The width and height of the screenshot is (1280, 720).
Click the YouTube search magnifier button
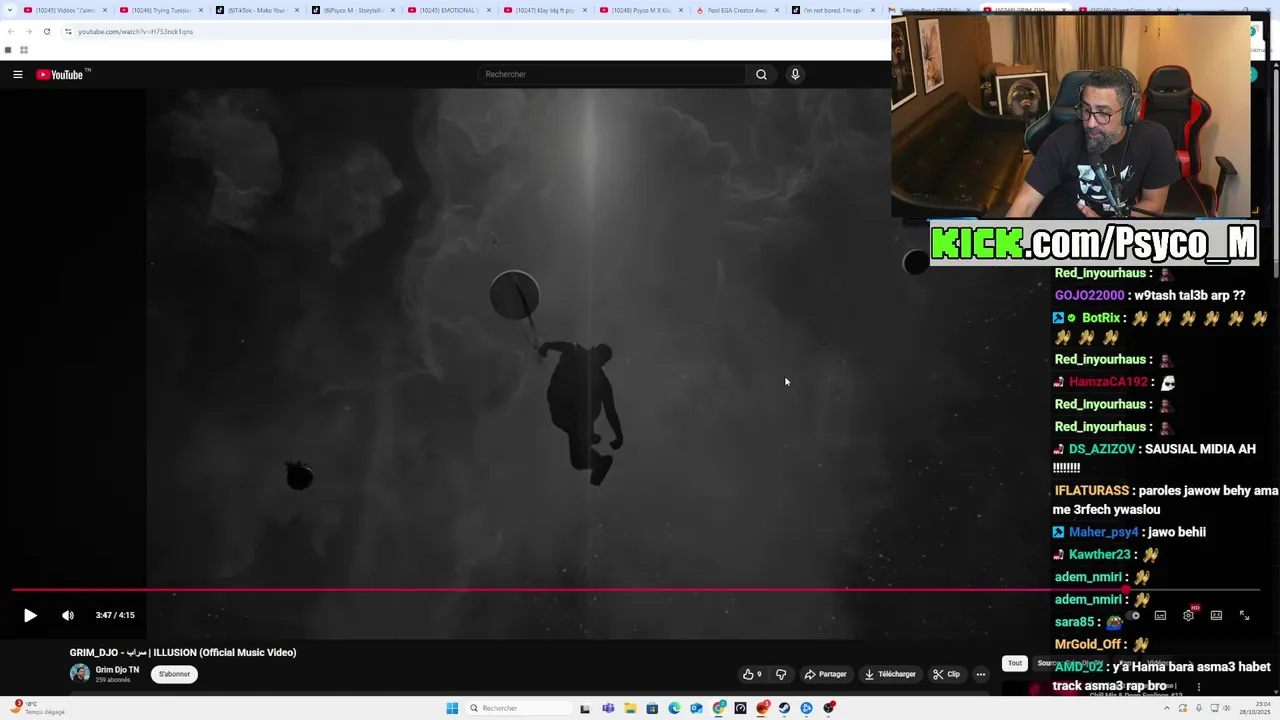(761, 74)
